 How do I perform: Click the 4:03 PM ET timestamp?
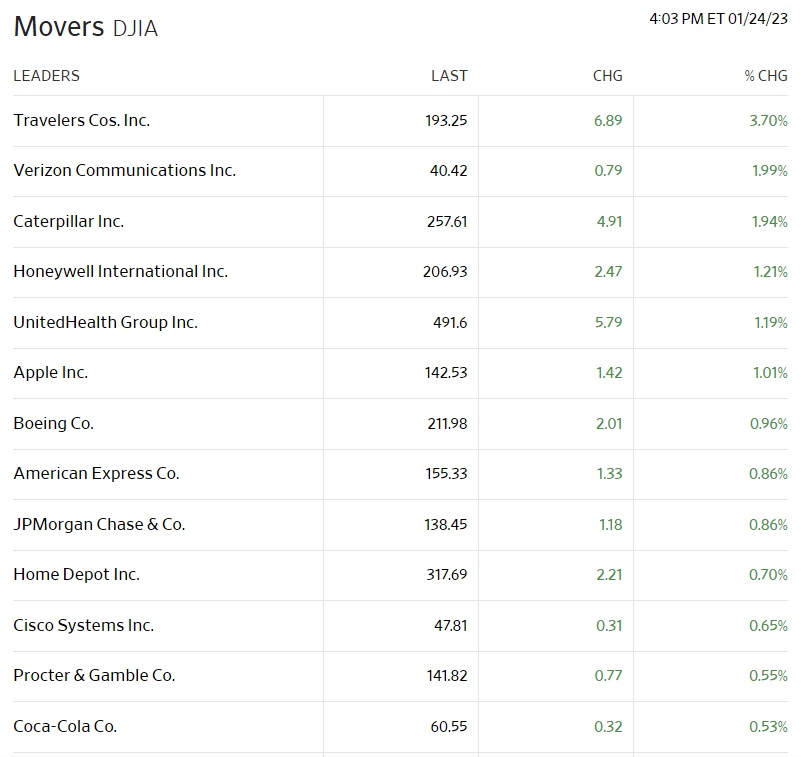[718, 19]
